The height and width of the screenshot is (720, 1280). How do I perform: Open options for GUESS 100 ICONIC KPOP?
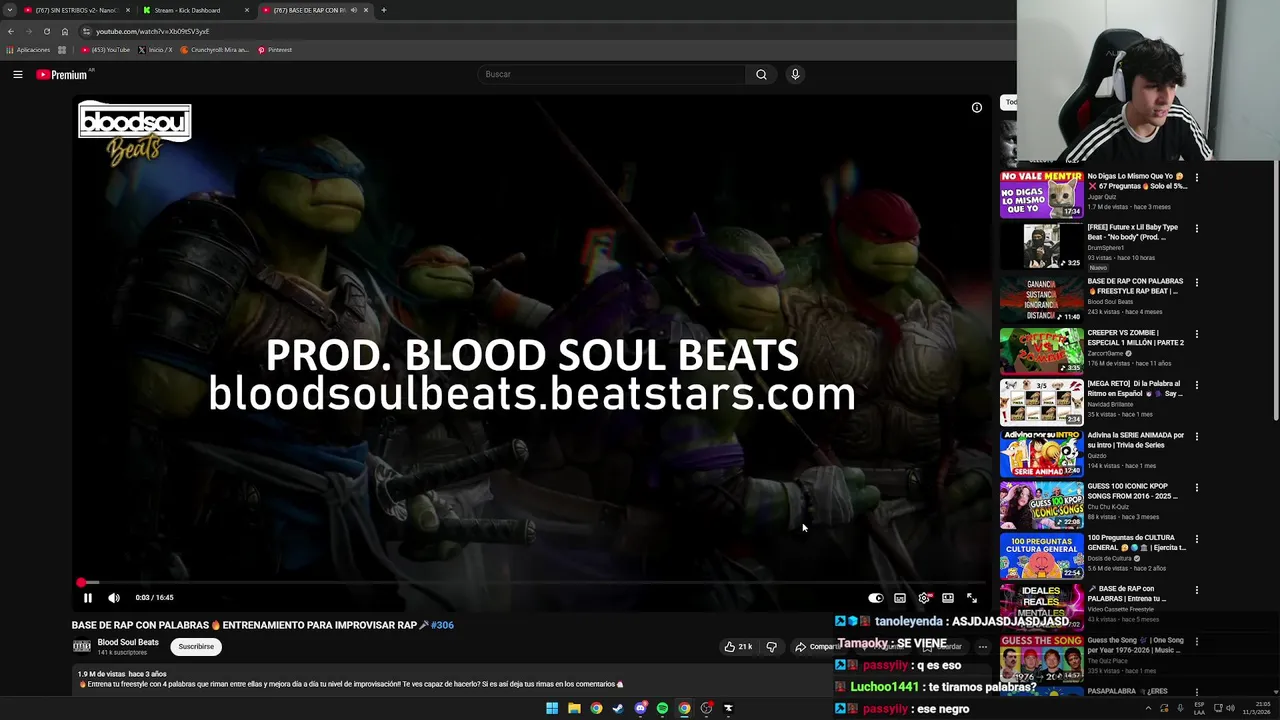tap(1196, 488)
